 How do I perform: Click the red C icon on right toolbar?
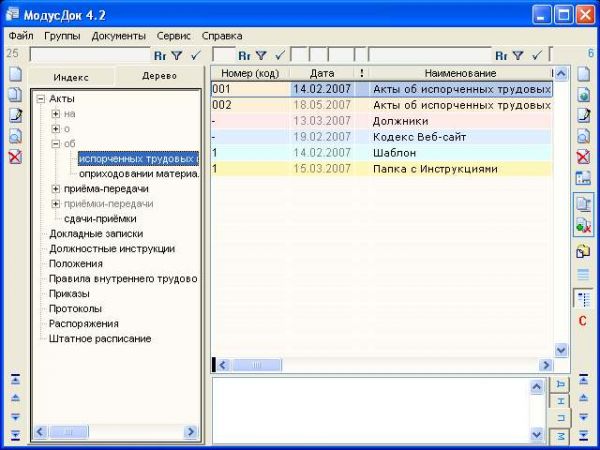pyautogui.click(x=582, y=320)
